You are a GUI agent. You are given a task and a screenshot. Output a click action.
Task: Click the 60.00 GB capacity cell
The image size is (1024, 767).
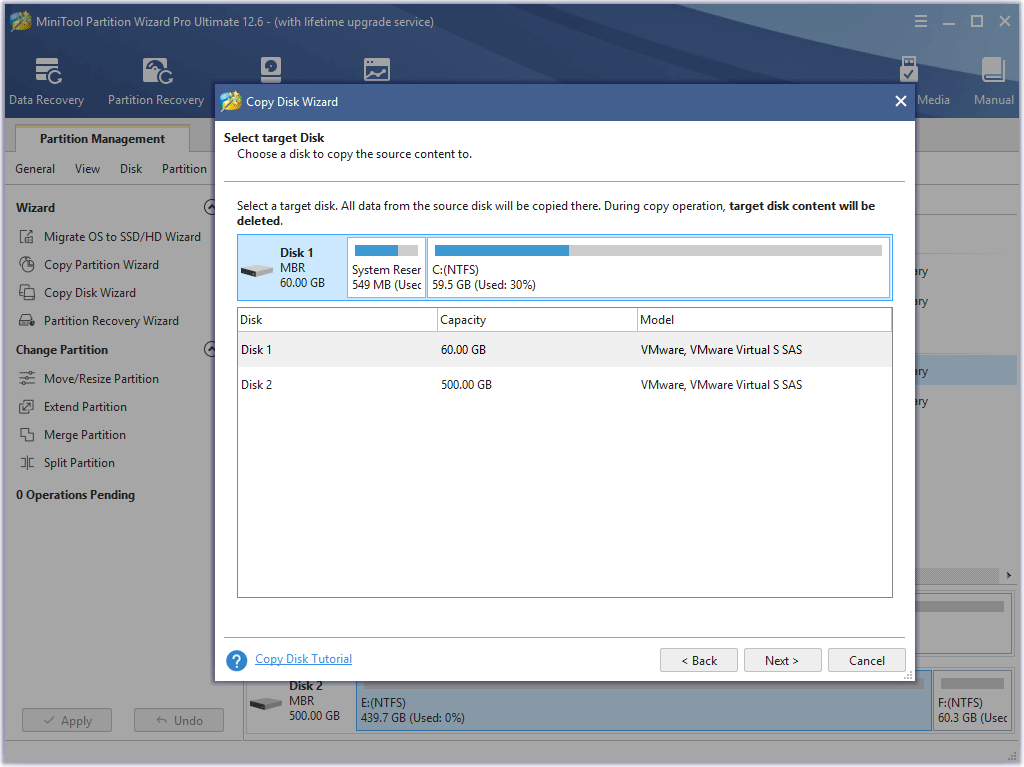(x=463, y=350)
